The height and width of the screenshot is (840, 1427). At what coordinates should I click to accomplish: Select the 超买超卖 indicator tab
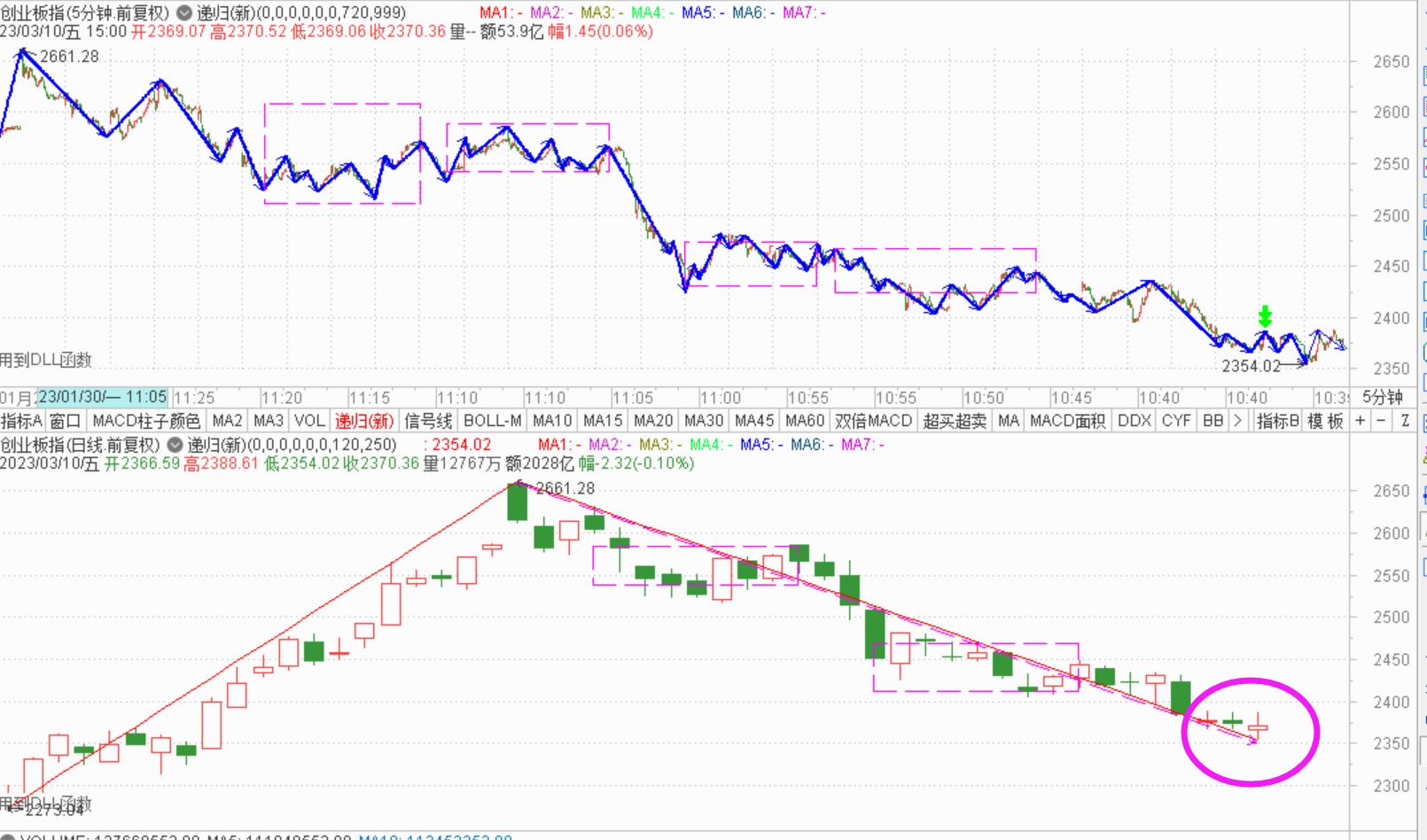click(955, 421)
